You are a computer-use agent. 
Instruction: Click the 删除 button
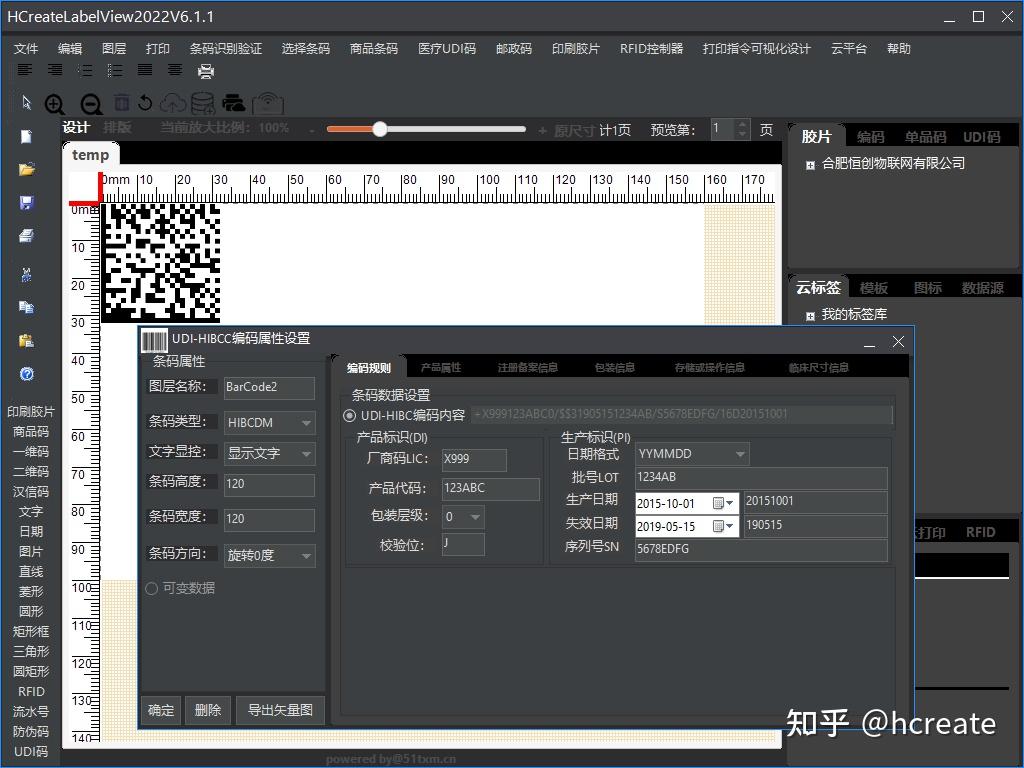pos(208,711)
